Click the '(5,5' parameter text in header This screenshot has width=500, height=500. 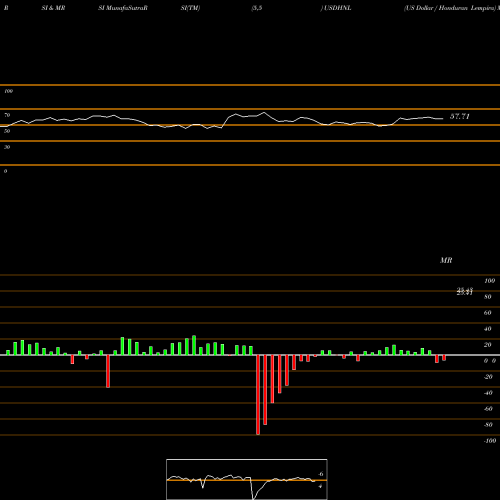pyautogui.click(x=257, y=8)
